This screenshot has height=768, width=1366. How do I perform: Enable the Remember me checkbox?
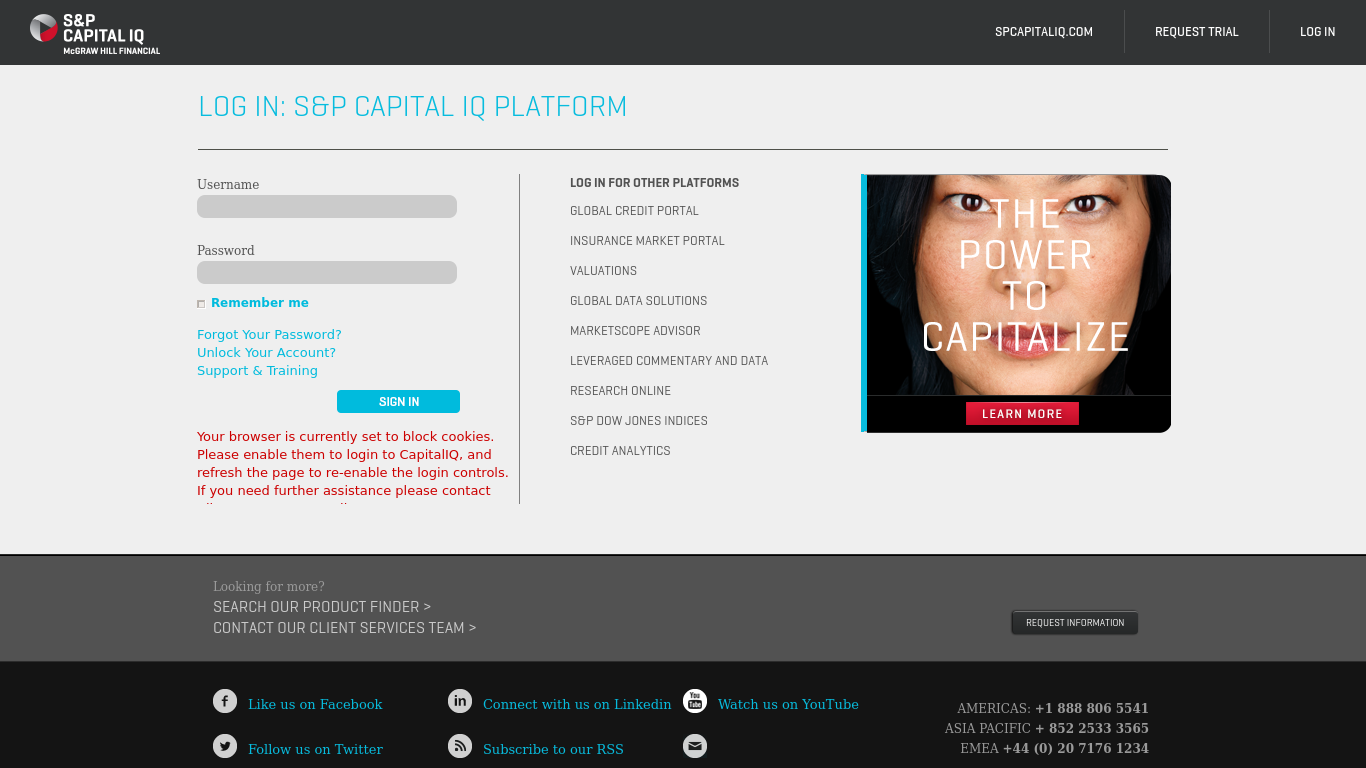pyautogui.click(x=201, y=304)
